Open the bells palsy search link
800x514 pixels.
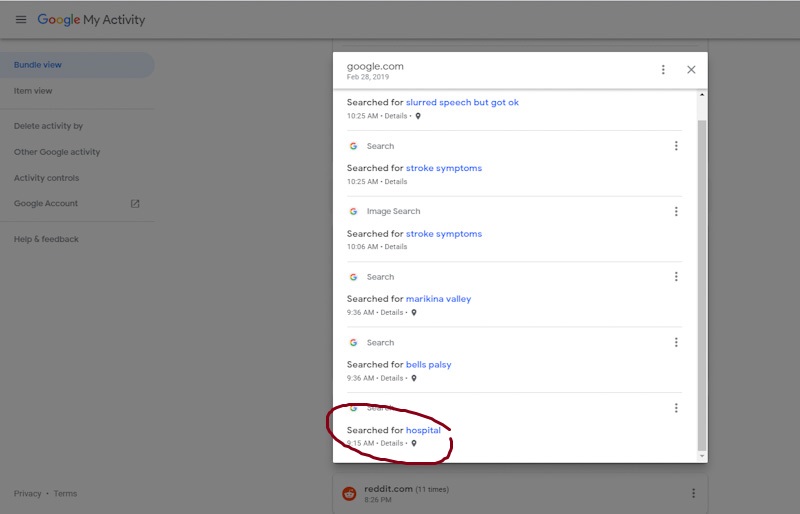tap(429, 364)
